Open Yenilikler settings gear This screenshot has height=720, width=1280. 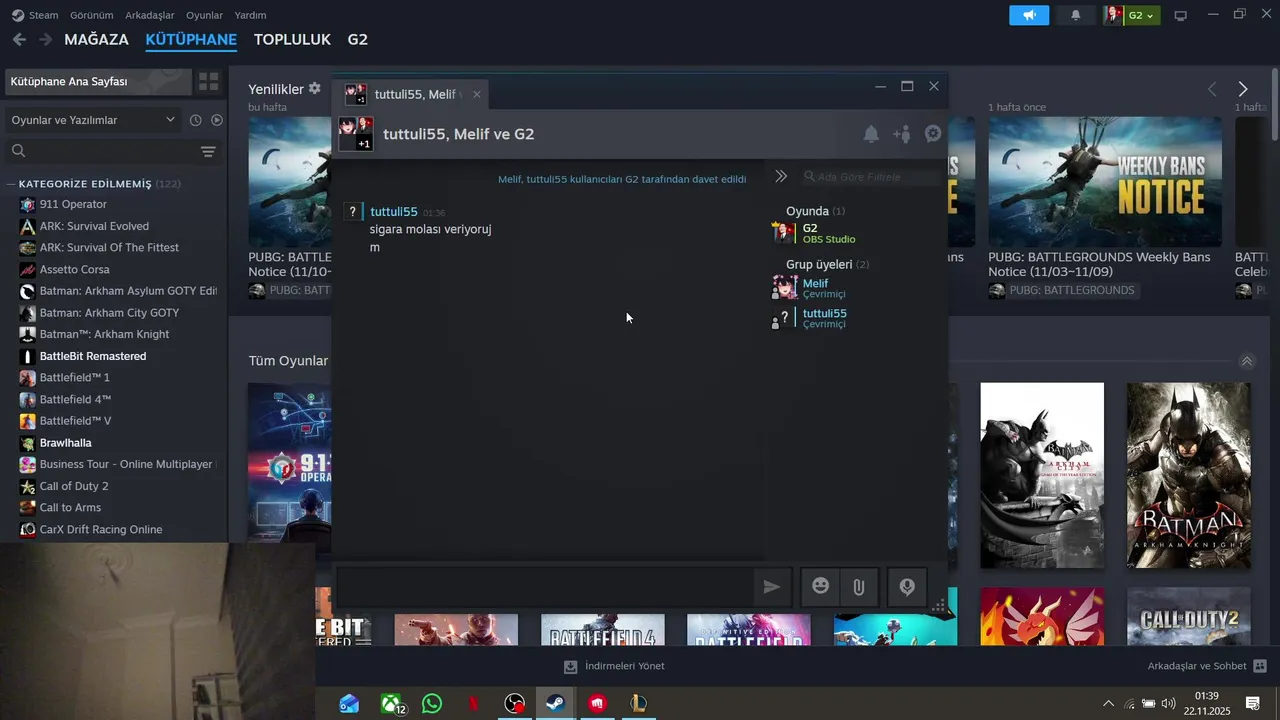coord(315,89)
